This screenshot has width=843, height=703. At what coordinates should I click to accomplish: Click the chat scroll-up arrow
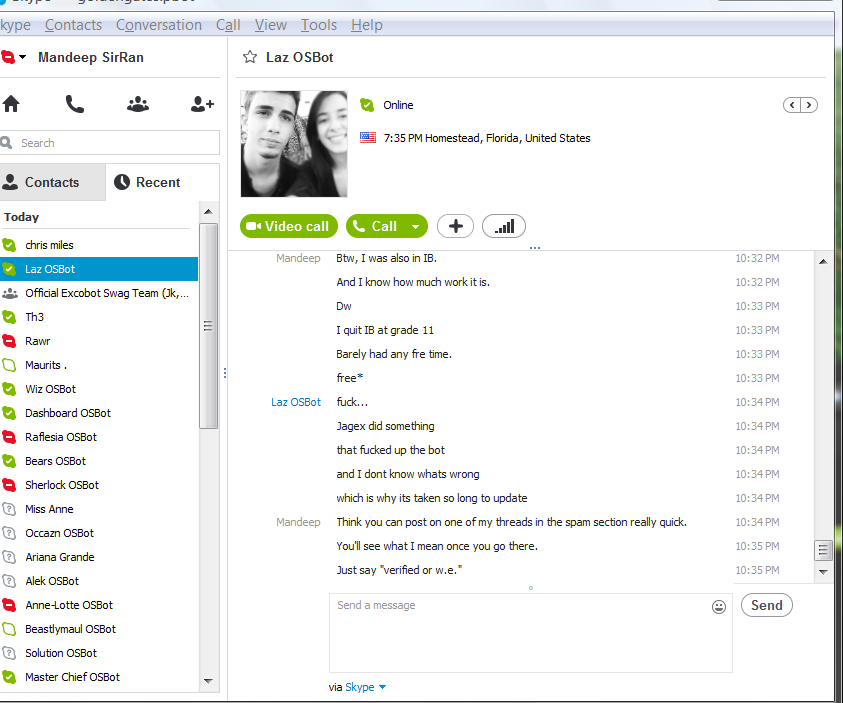(x=823, y=262)
